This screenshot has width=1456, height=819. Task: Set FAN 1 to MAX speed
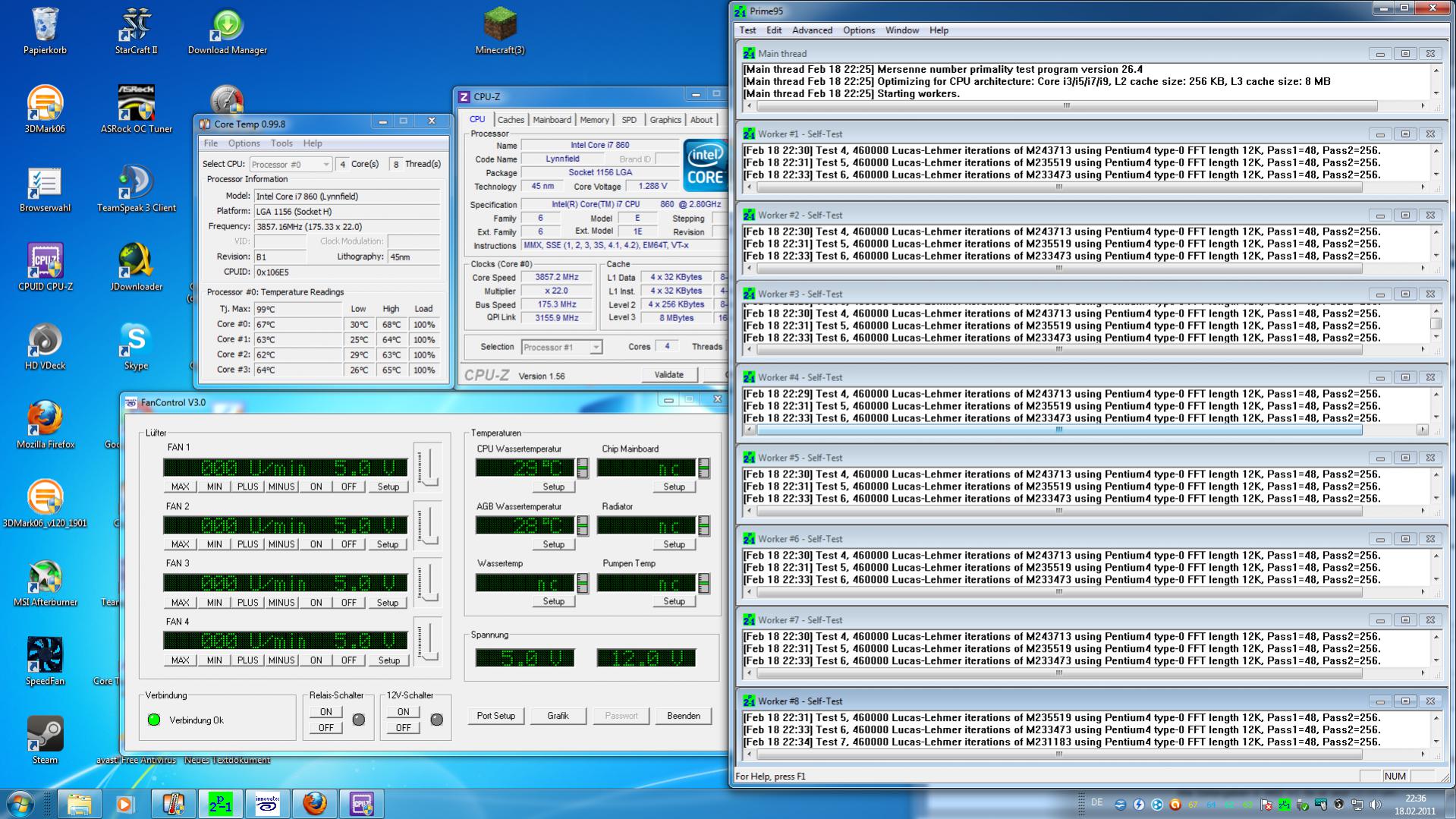pyautogui.click(x=181, y=487)
